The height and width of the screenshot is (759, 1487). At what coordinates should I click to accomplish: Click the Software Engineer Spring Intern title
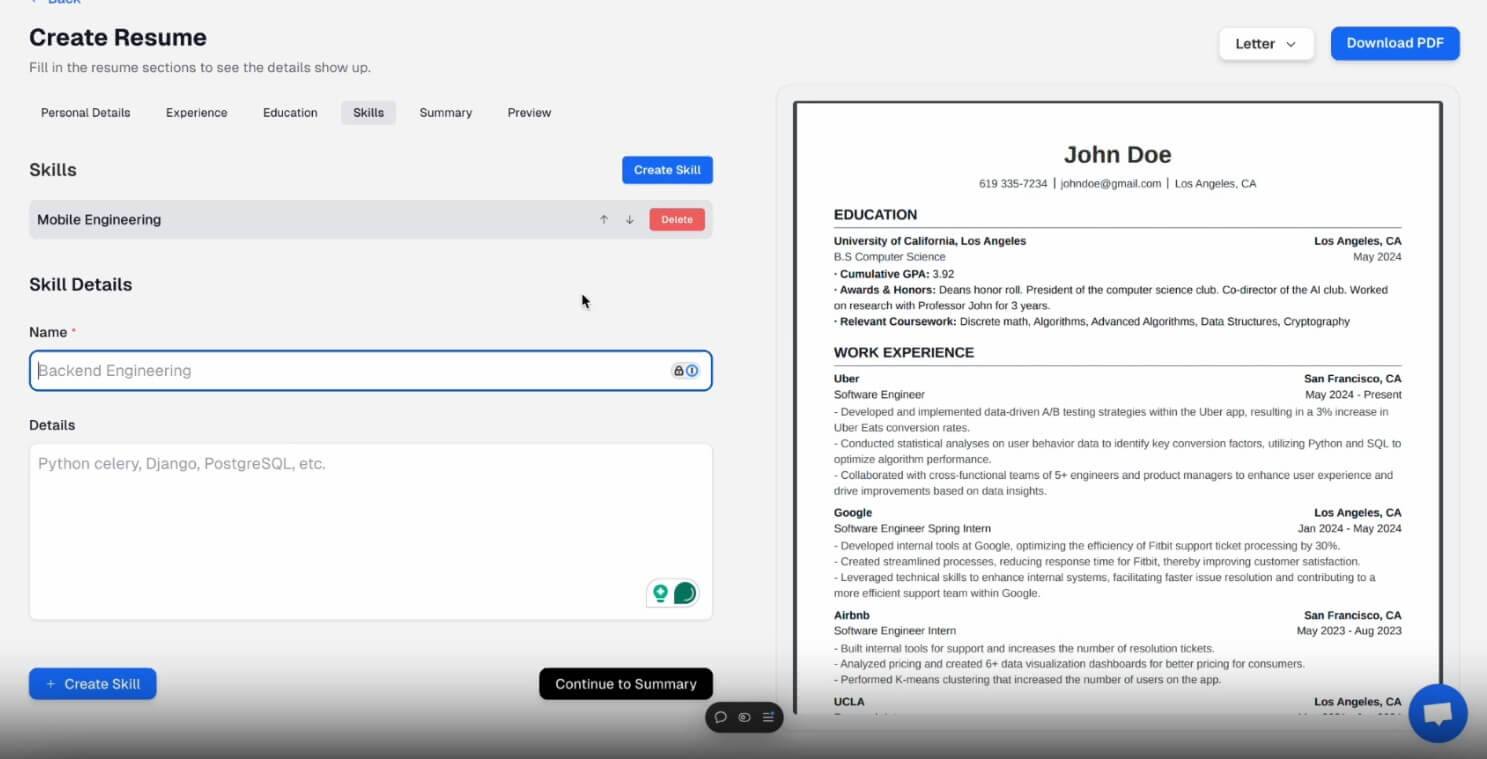912,529
